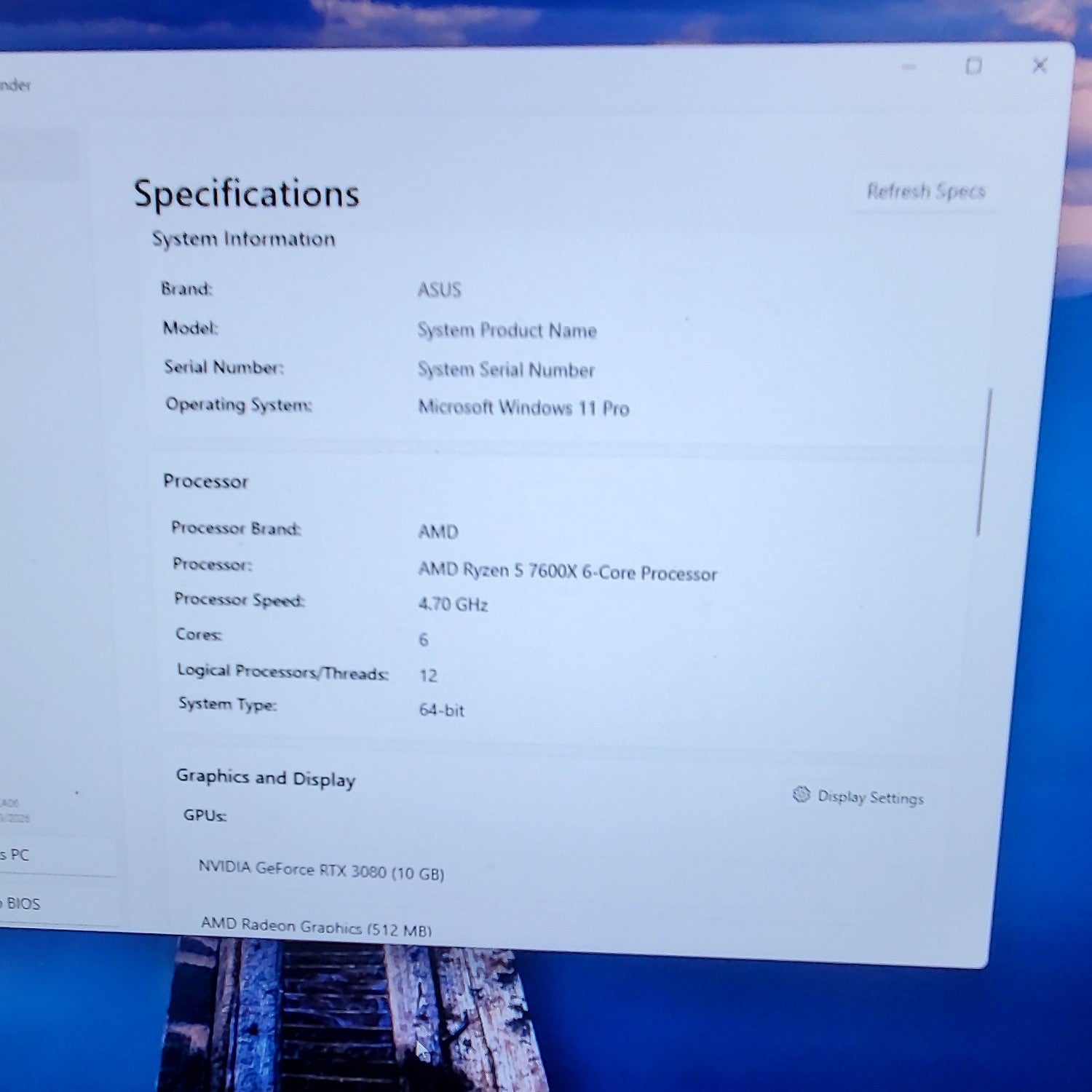Click the 'System Type:' label
This screenshot has width=1092, height=1092.
[x=227, y=704]
